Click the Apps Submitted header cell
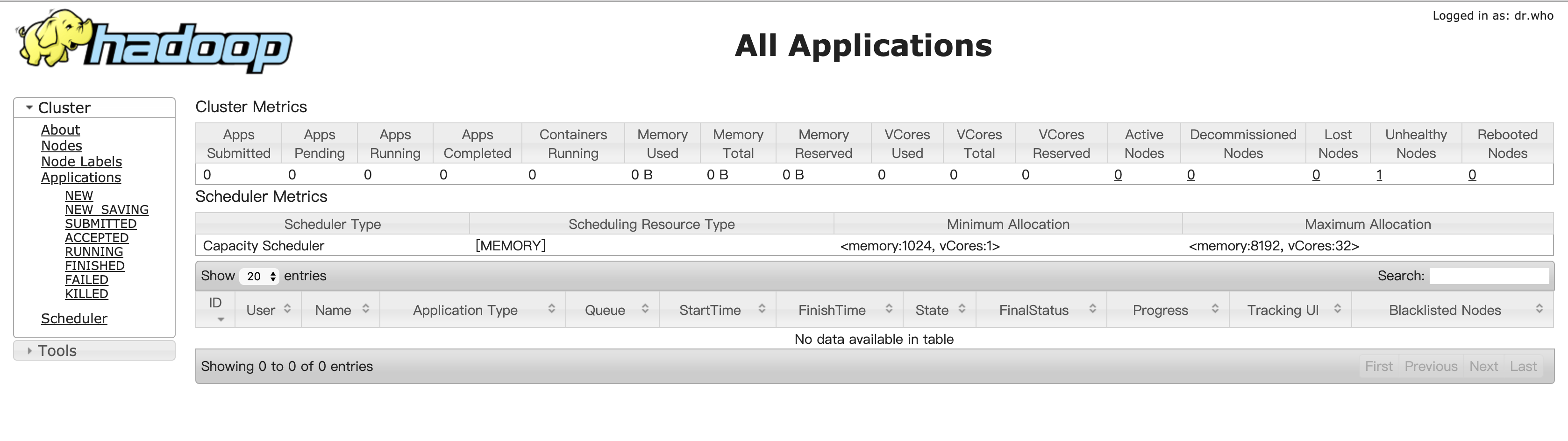 pyautogui.click(x=239, y=143)
